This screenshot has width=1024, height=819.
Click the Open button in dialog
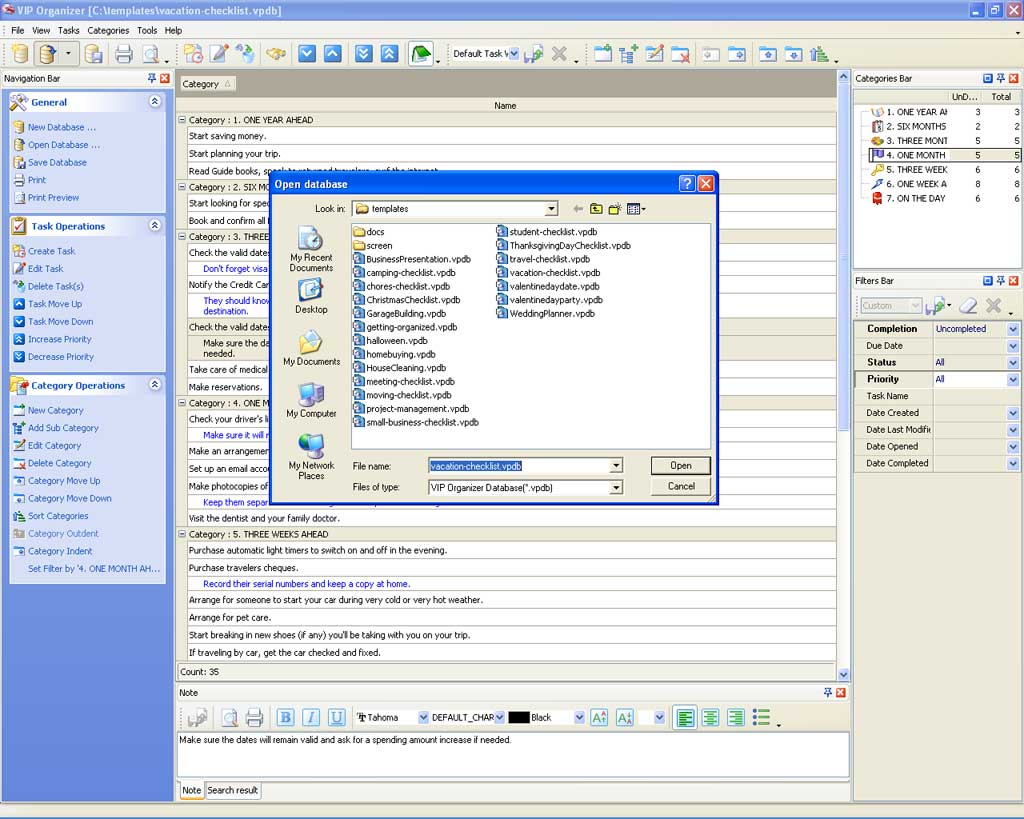681,466
